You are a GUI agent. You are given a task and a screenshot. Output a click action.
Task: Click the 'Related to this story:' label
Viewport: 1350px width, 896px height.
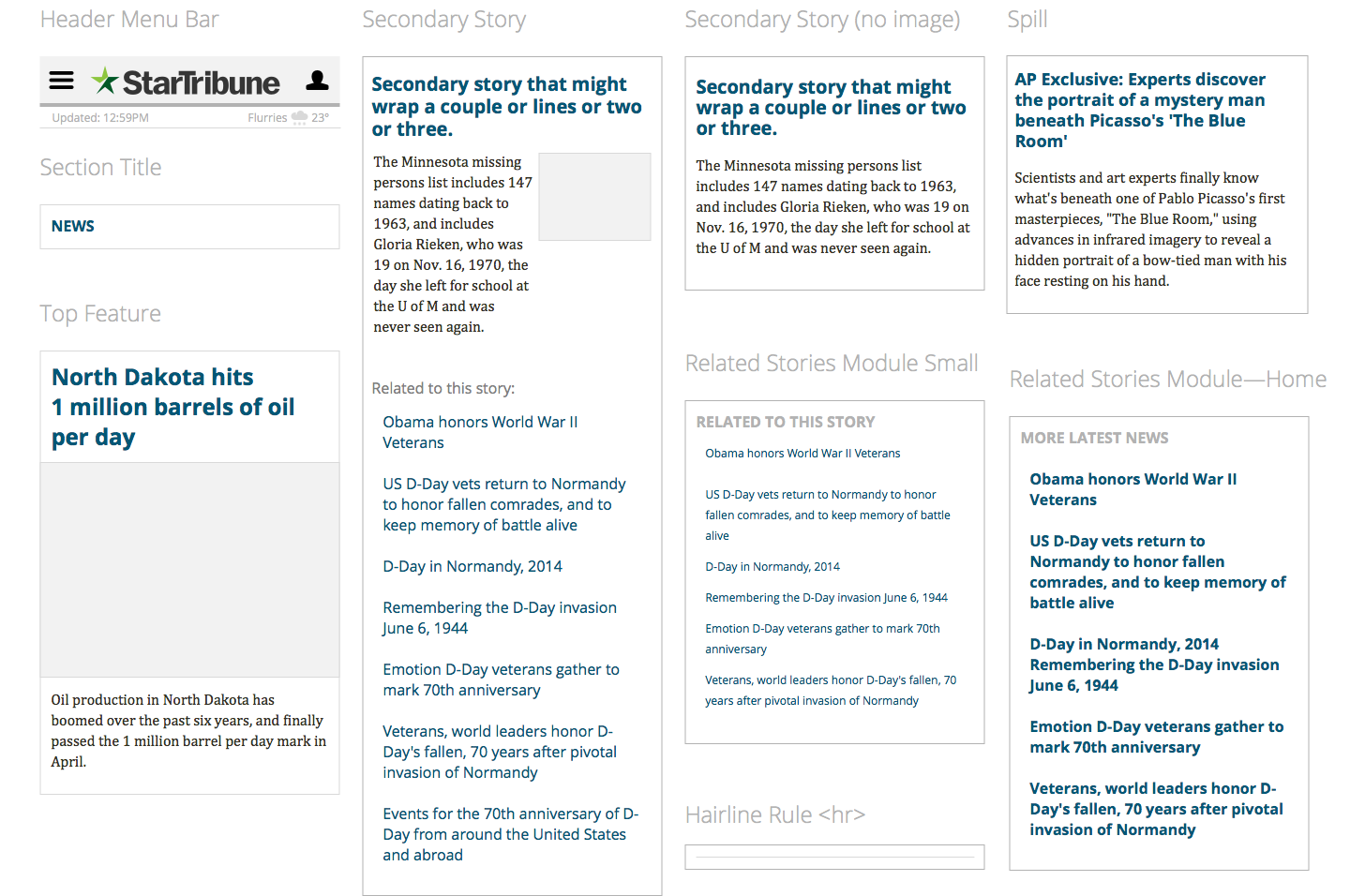point(443,388)
